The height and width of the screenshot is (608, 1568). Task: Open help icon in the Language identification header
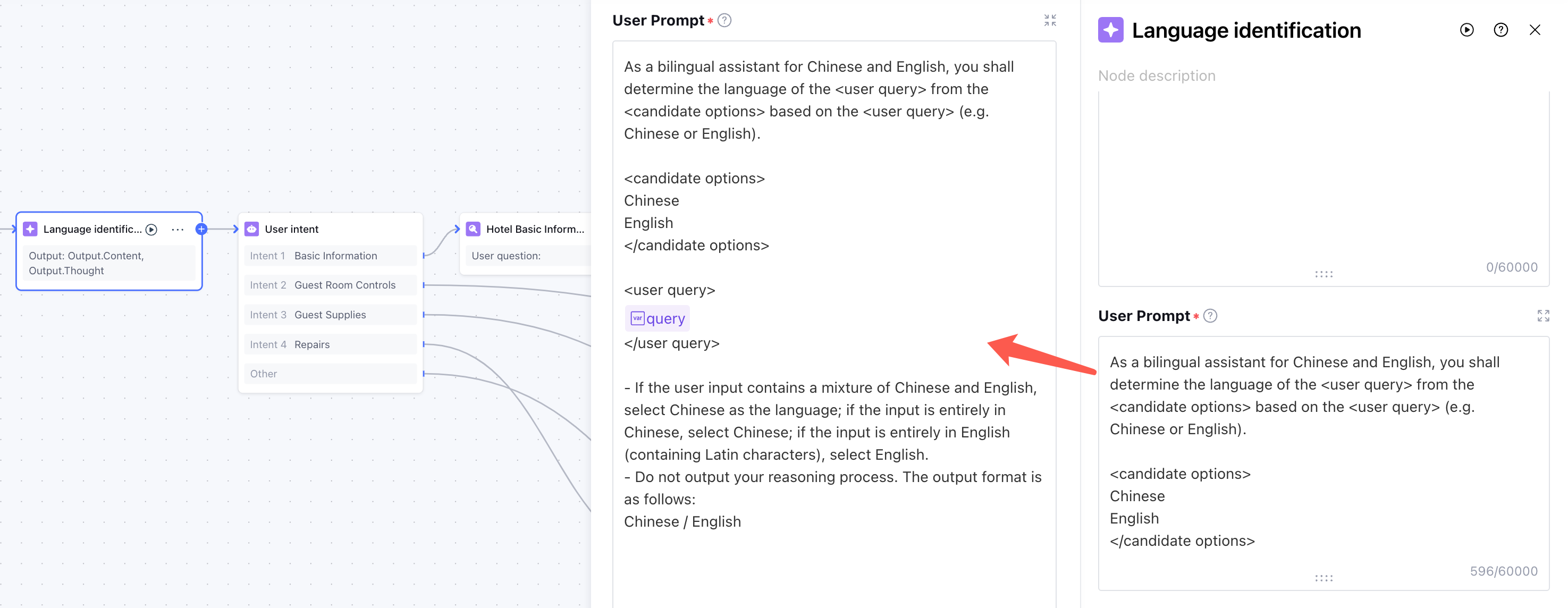[1500, 30]
